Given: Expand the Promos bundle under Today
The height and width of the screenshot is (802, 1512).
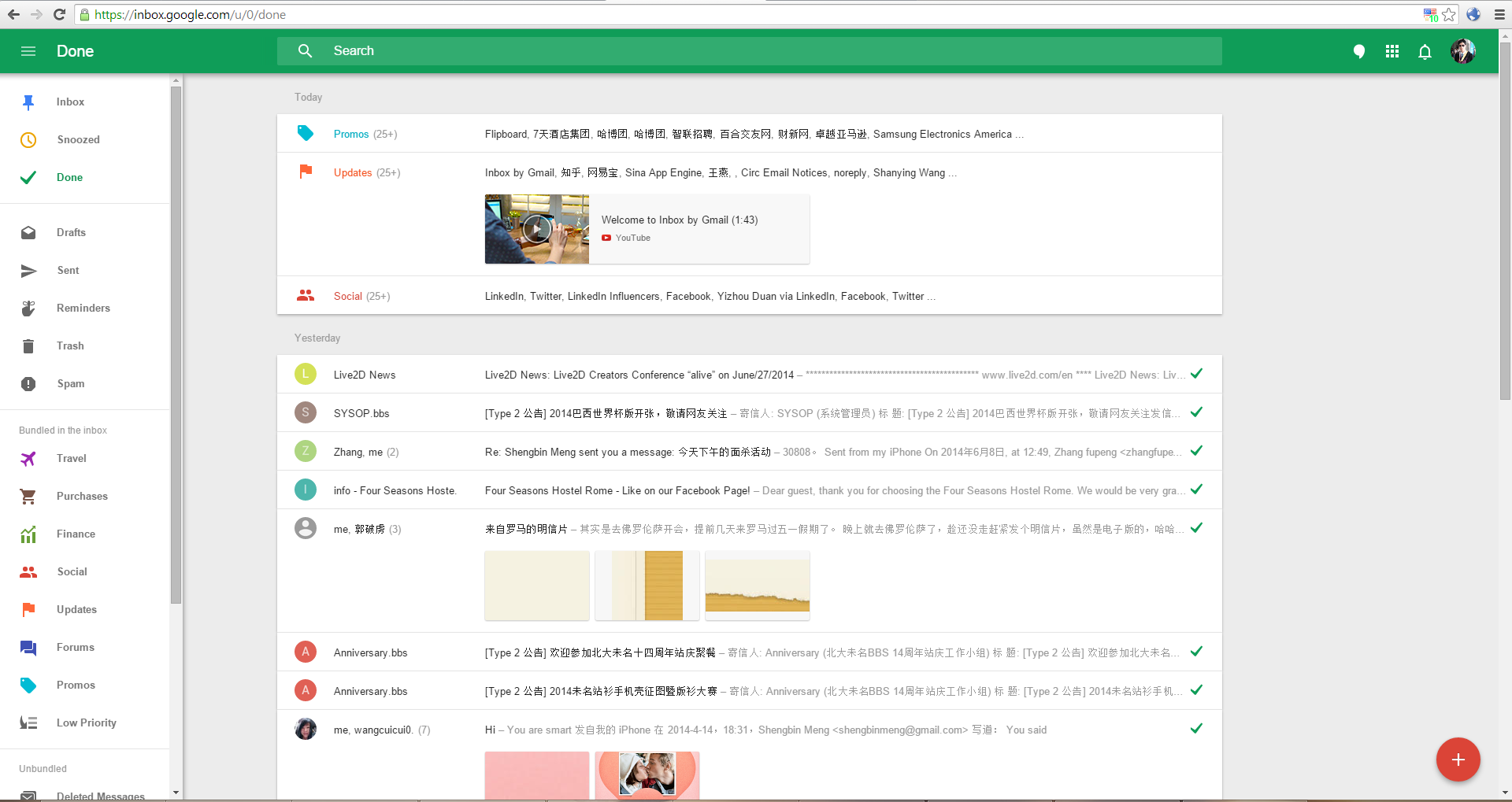Looking at the screenshot, I should click(x=750, y=134).
